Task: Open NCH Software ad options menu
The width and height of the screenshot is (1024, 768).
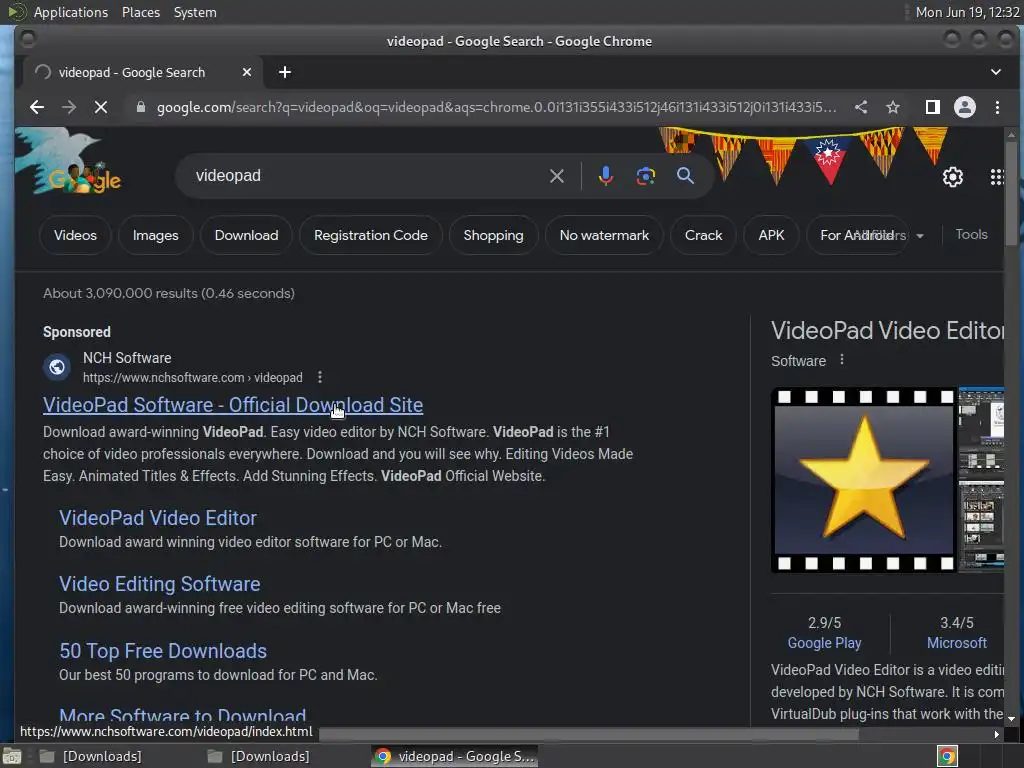Action: tap(319, 377)
